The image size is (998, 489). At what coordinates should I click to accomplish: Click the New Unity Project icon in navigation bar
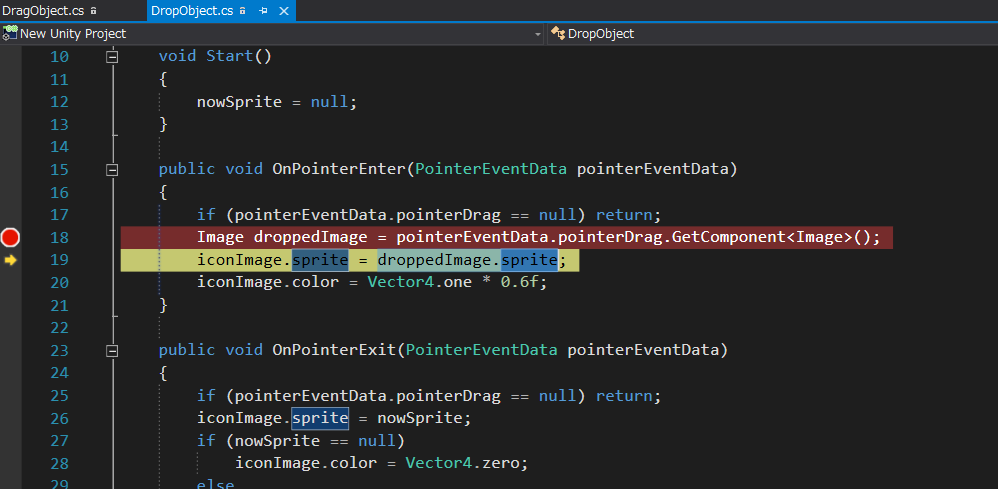[10, 34]
